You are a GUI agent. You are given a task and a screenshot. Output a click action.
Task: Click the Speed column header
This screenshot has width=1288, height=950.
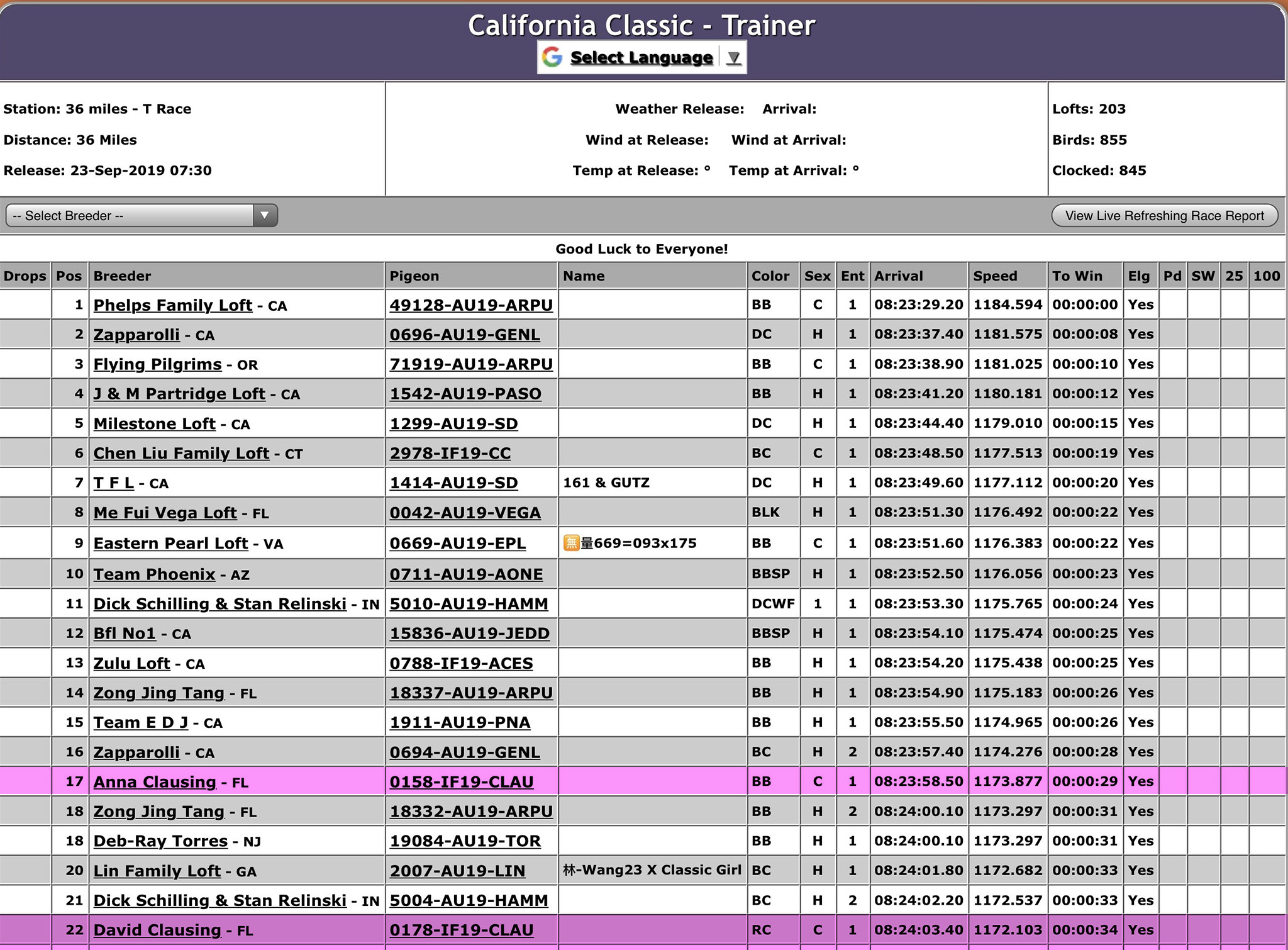pyautogui.click(x=995, y=276)
